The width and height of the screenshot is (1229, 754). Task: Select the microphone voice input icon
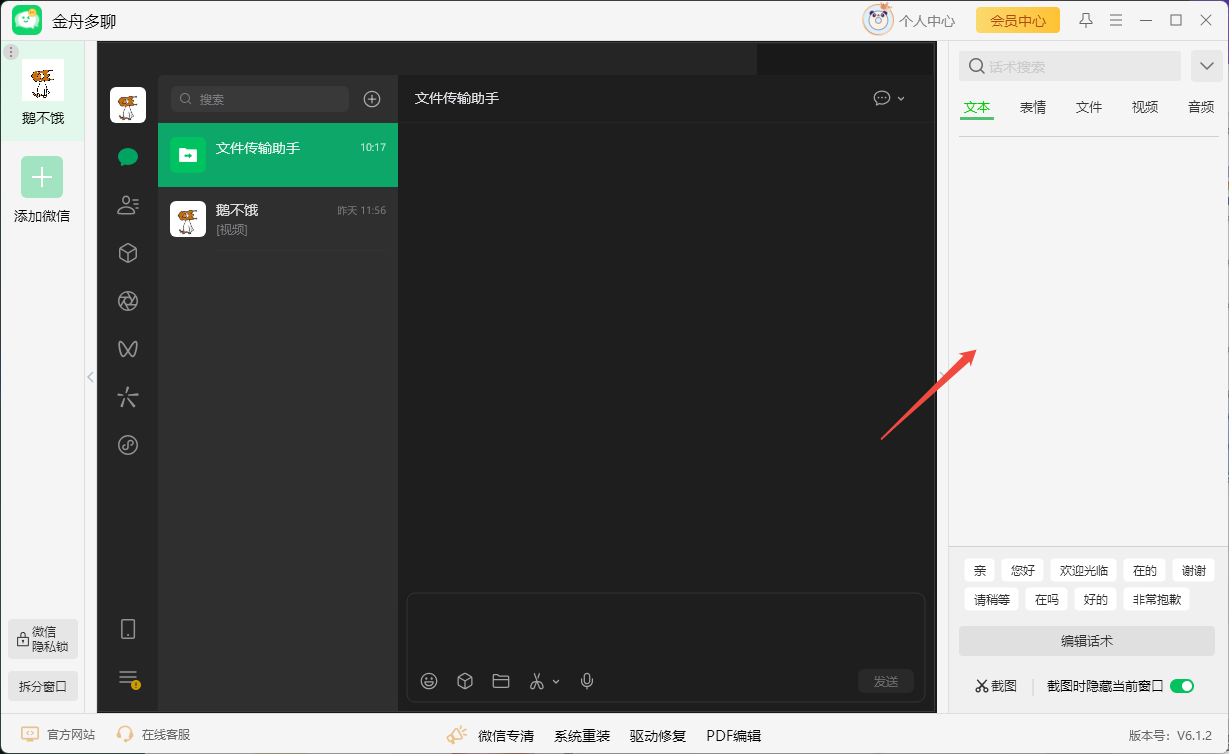coord(587,681)
